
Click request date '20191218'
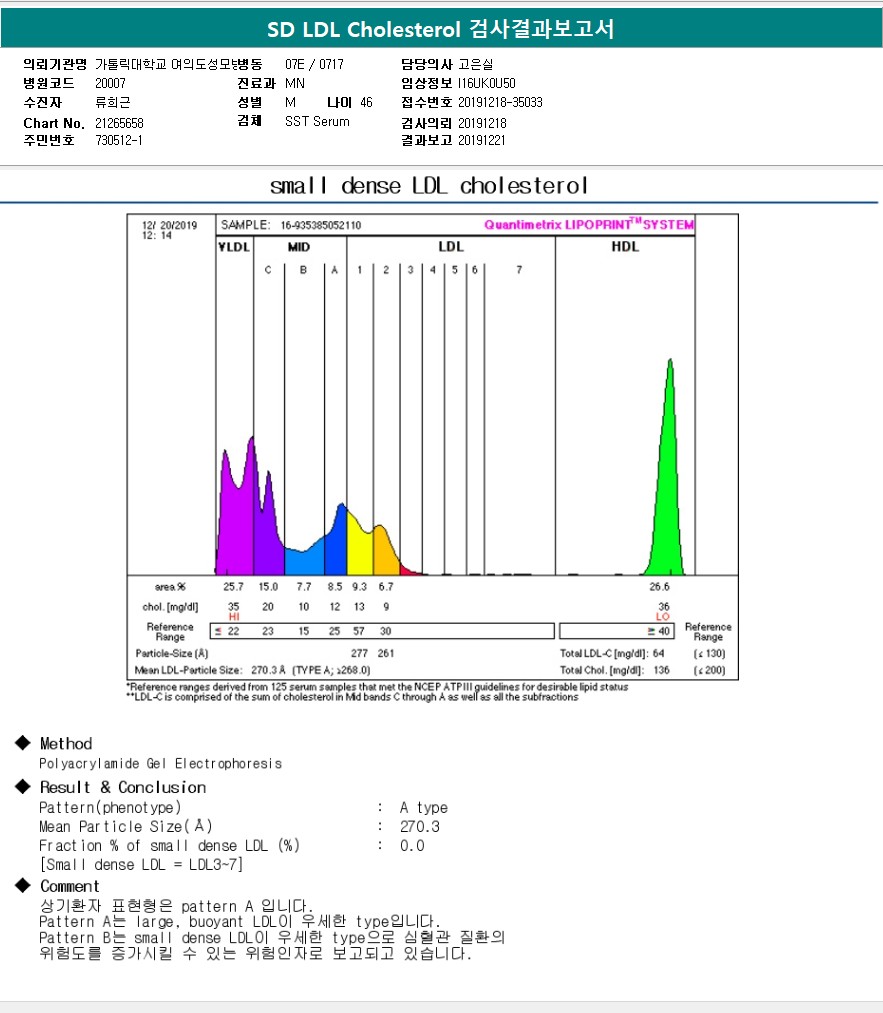(x=482, y=123)
